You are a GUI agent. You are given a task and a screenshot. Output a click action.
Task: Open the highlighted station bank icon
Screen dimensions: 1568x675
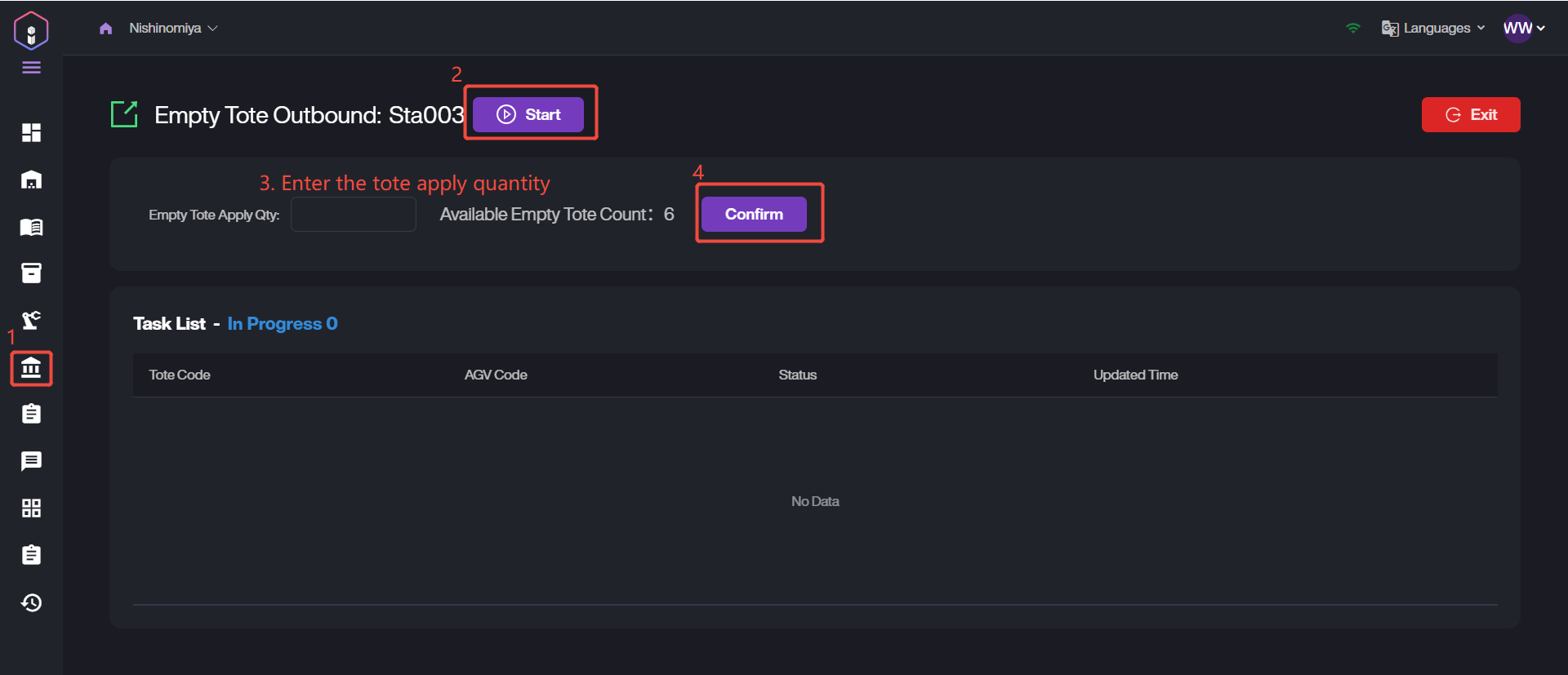pyautogui.click(x=31, y=369)
